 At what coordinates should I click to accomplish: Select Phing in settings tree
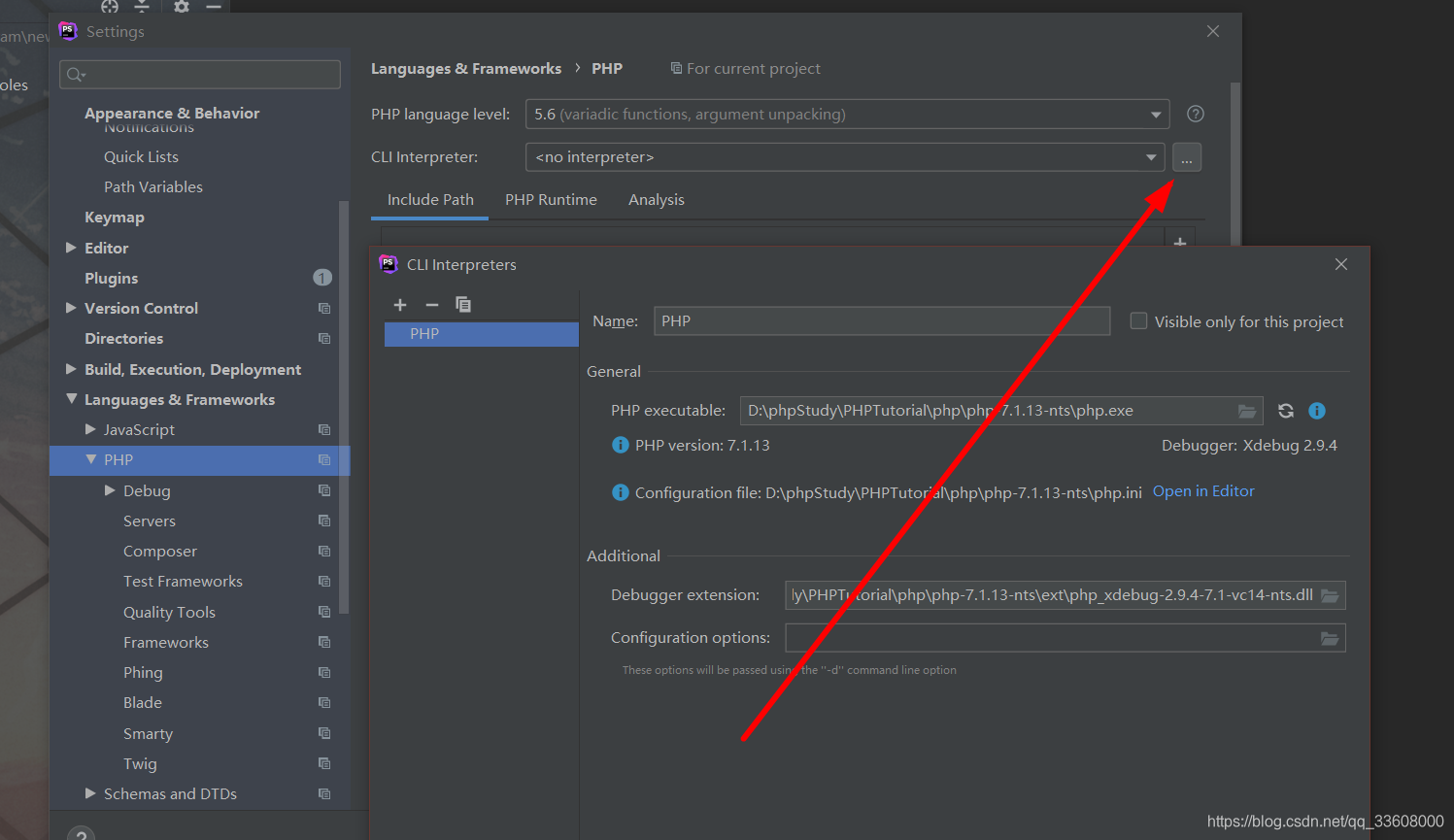[x=143, y=673]
